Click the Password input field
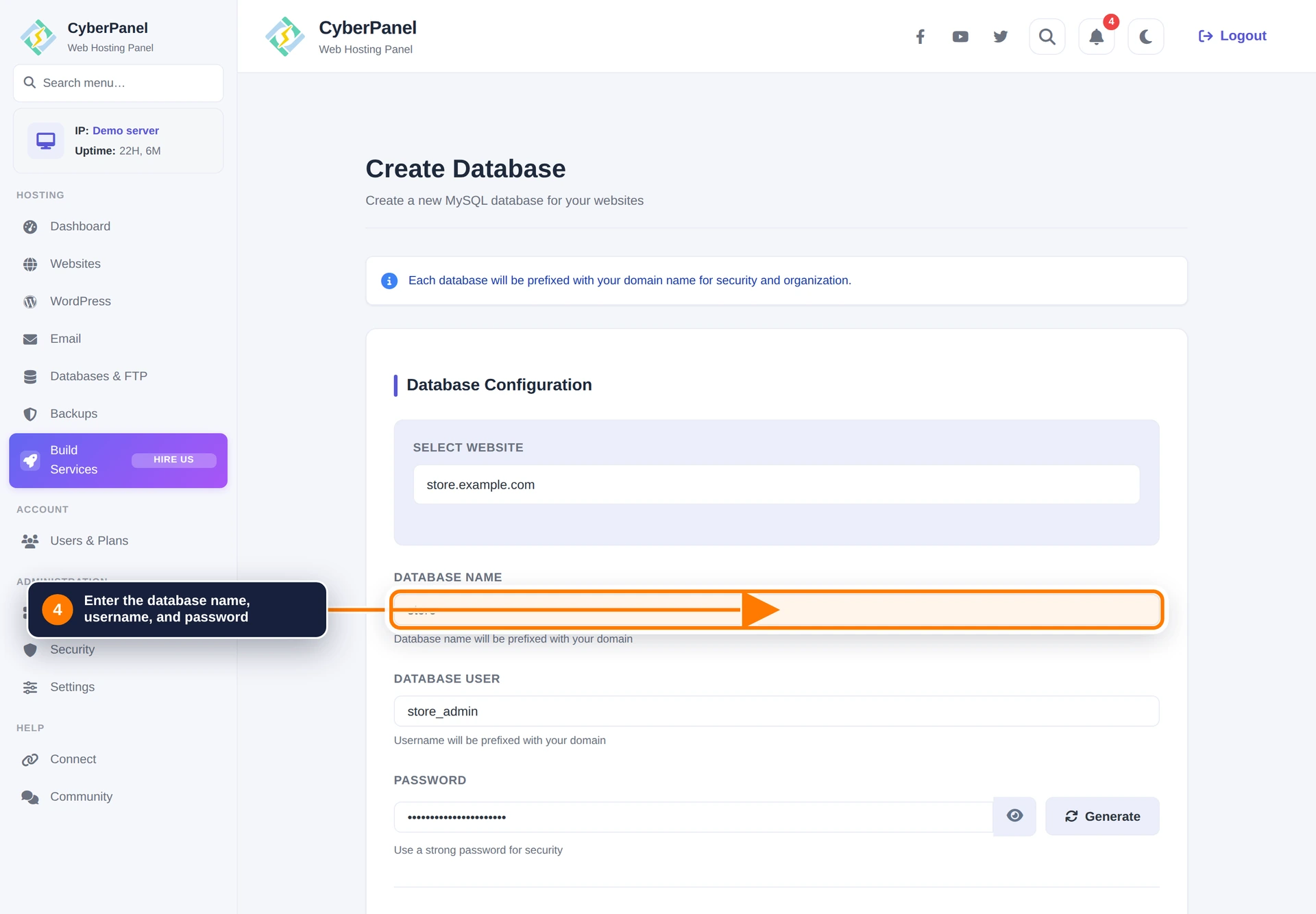This screenshot has width=1316, height=914. coord(693,817)
